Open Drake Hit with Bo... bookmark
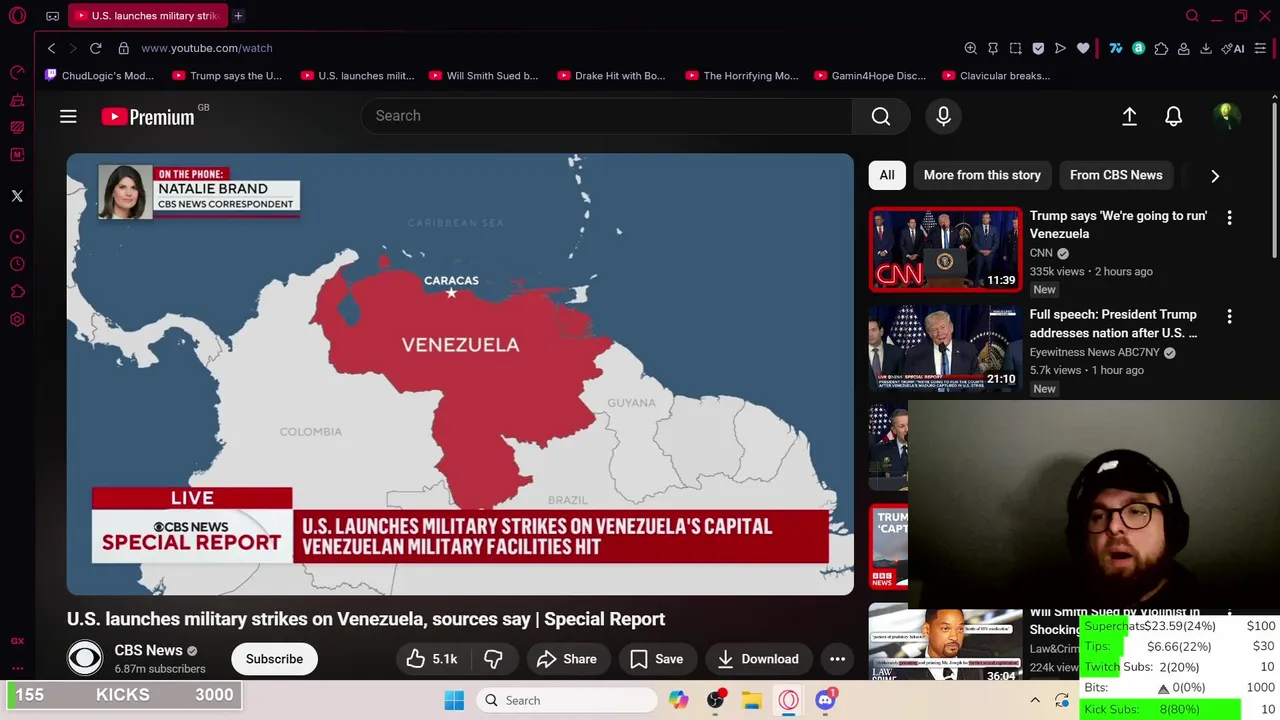The image size is (1280, 720). 612,76
